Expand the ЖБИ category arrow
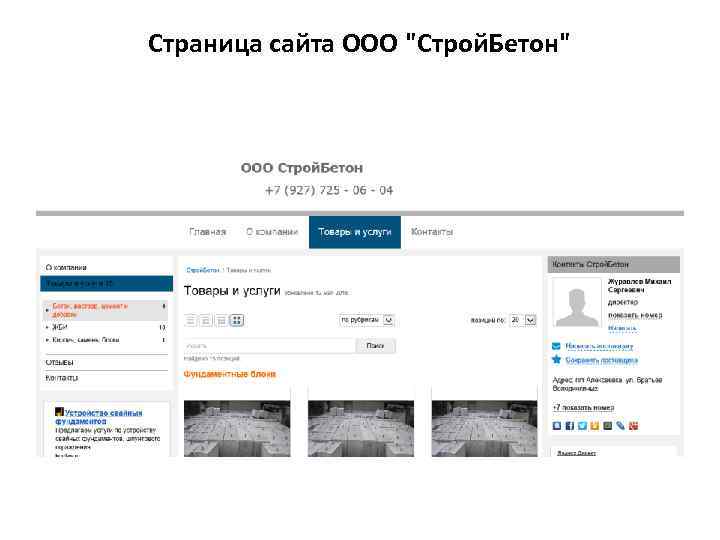This screenshot has height=540, width=720. pyautogui.click(x=47, y=327)
